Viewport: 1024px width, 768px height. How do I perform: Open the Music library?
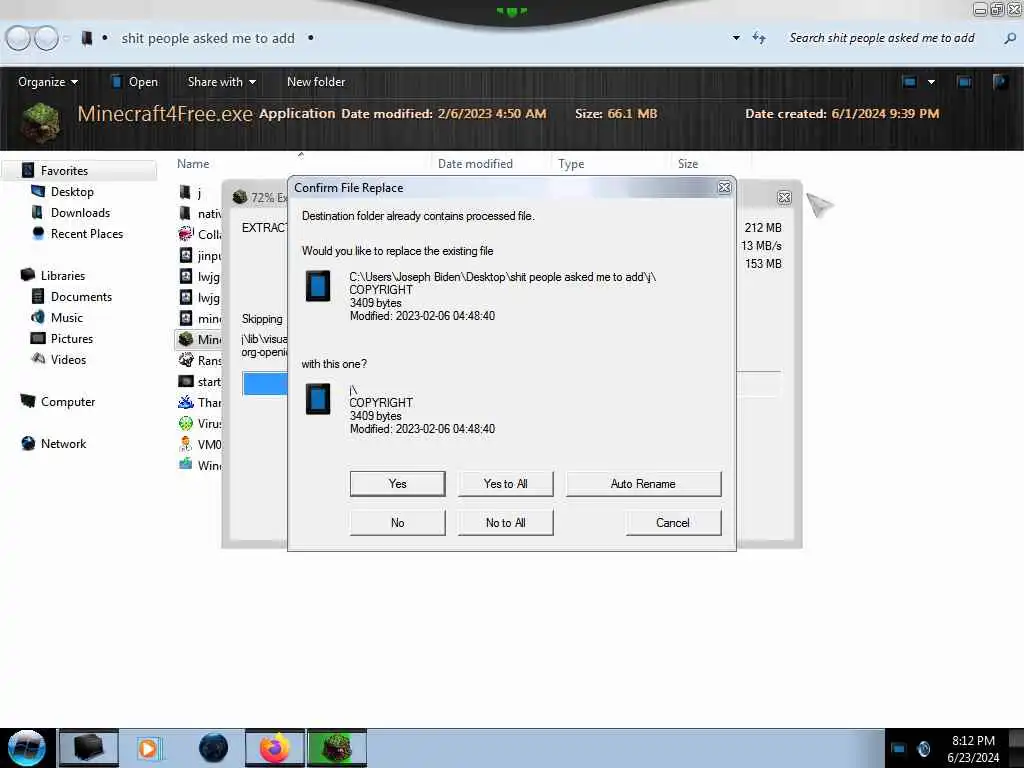click(67, 317)
